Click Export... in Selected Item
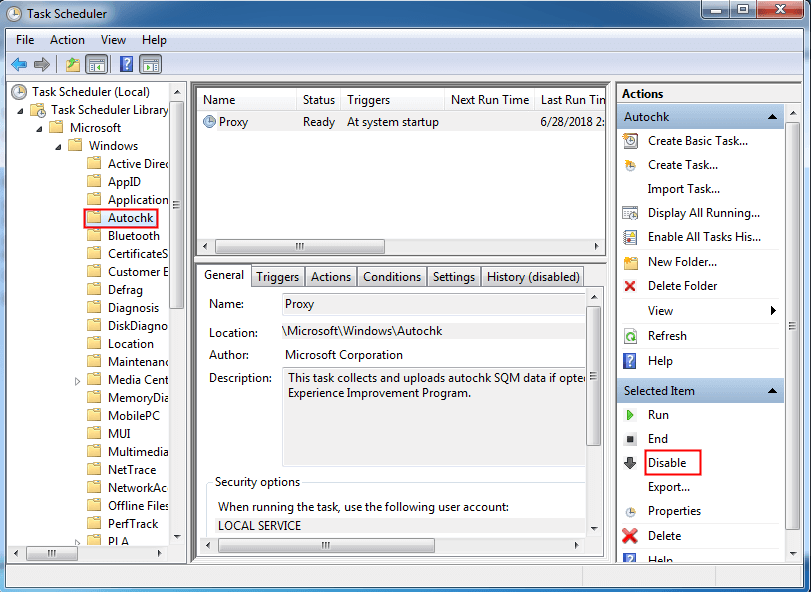 (x=669, y=487)
